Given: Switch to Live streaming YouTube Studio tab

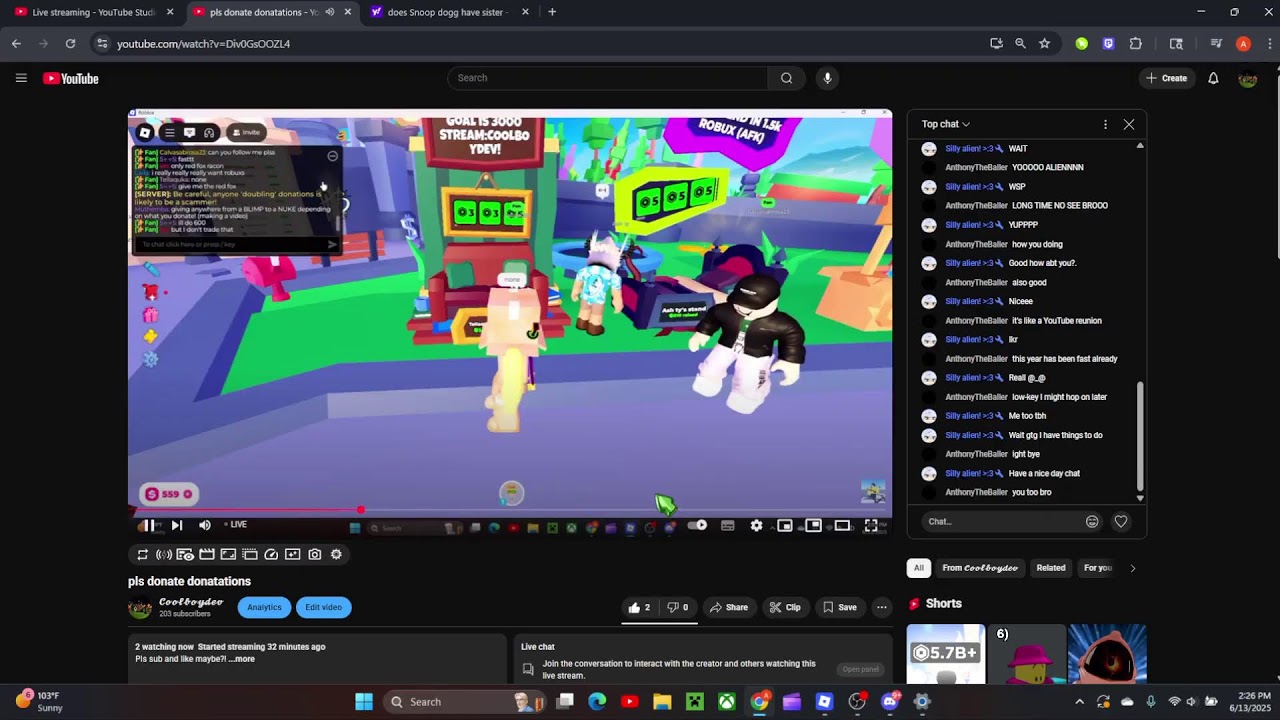Looking at the screenshot, I should pos(95,12).
